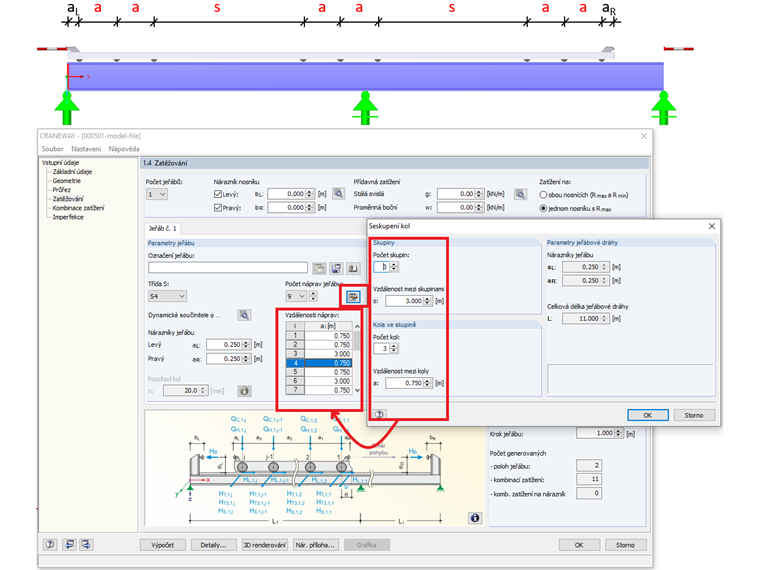Open the Nastavení menu
Screen dimensions: 760x570
click(x=86, y=149)
